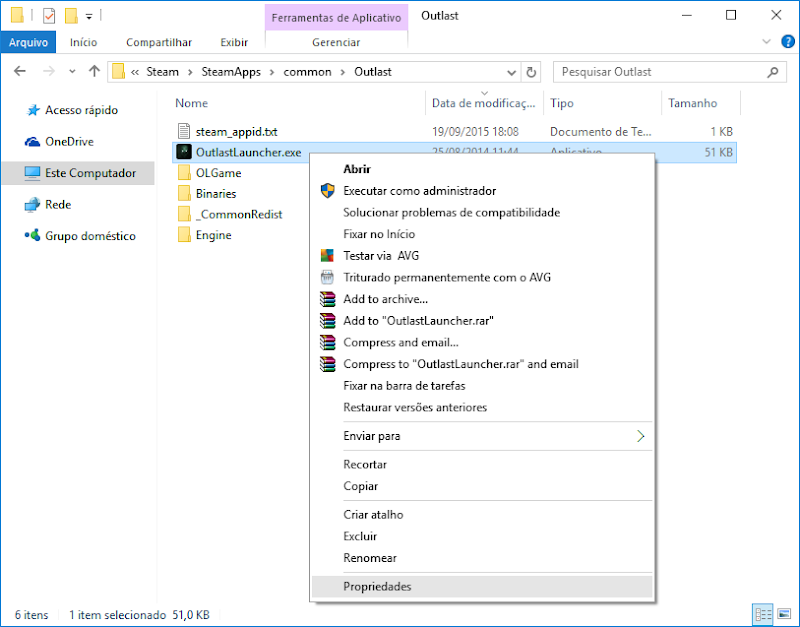Viewport: 800px width, 627px height.
Task: Sort by the Tamanho column header
Action: point(692,103)
